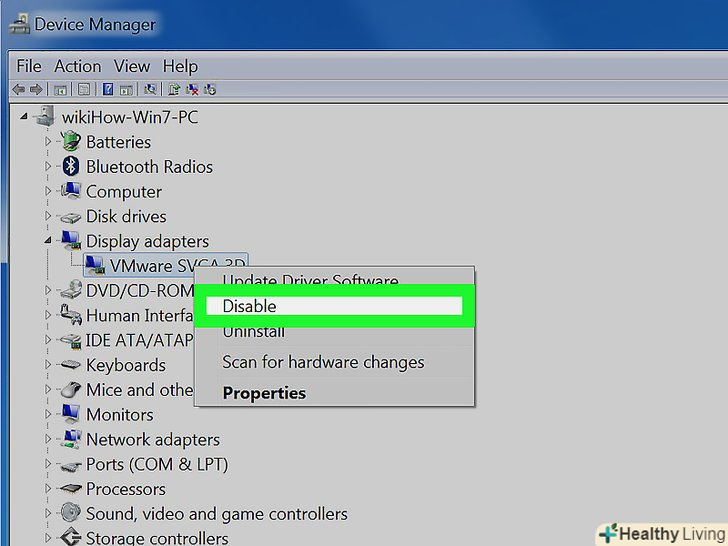Expand the Processors category
This screenshot has width=728, height=546.
point(48,488)
